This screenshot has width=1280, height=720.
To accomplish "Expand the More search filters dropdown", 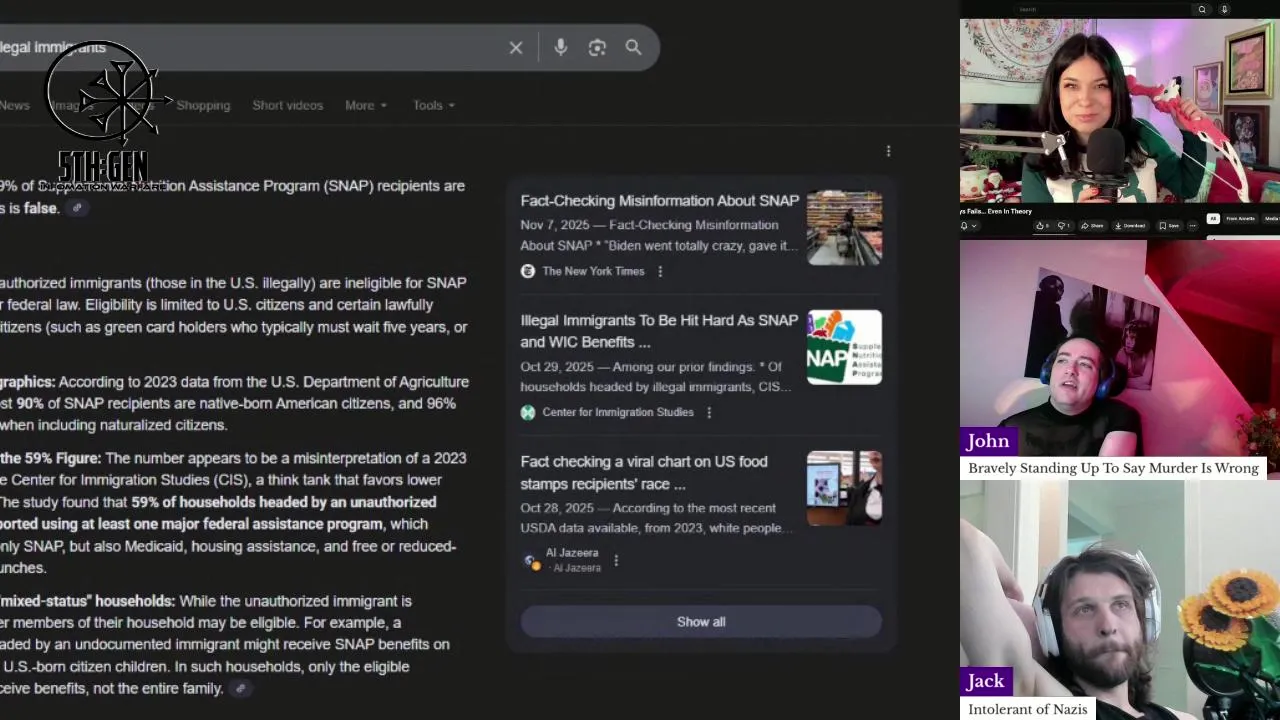I will (366, 105).
